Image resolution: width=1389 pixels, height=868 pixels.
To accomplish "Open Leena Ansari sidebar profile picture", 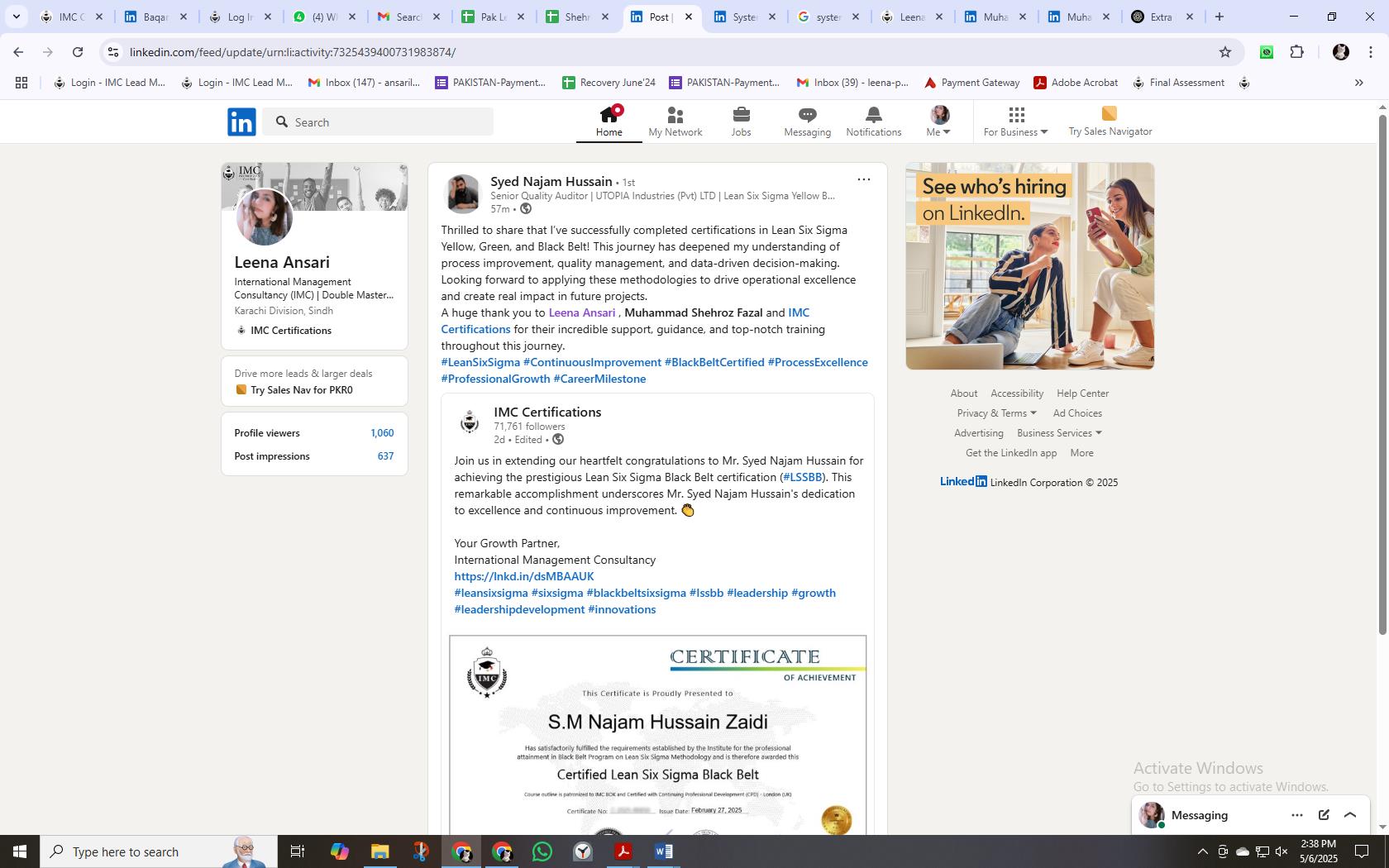I will 265,217.
